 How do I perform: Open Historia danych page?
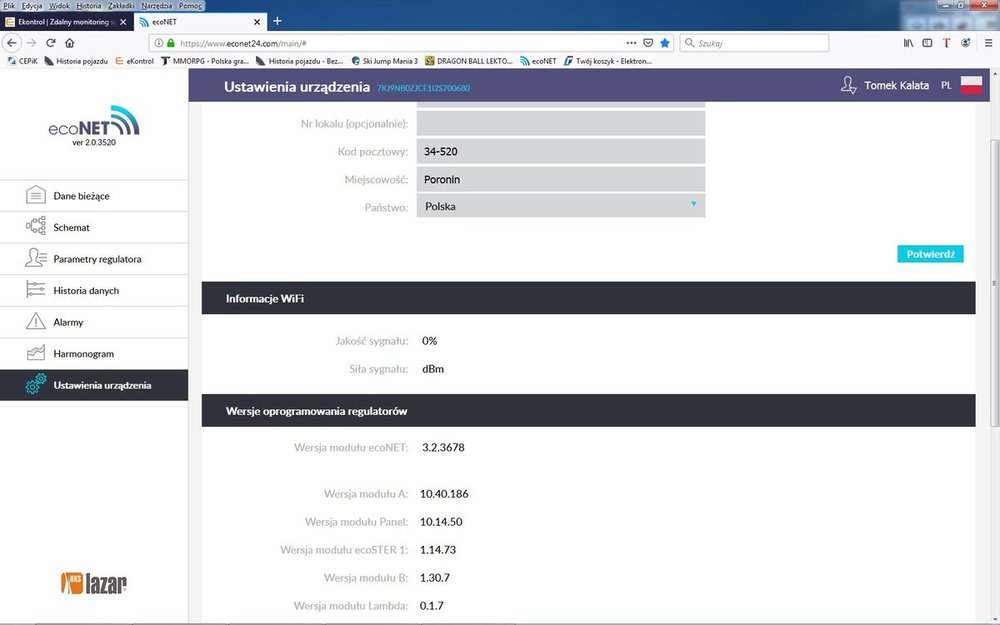[86, 291]
